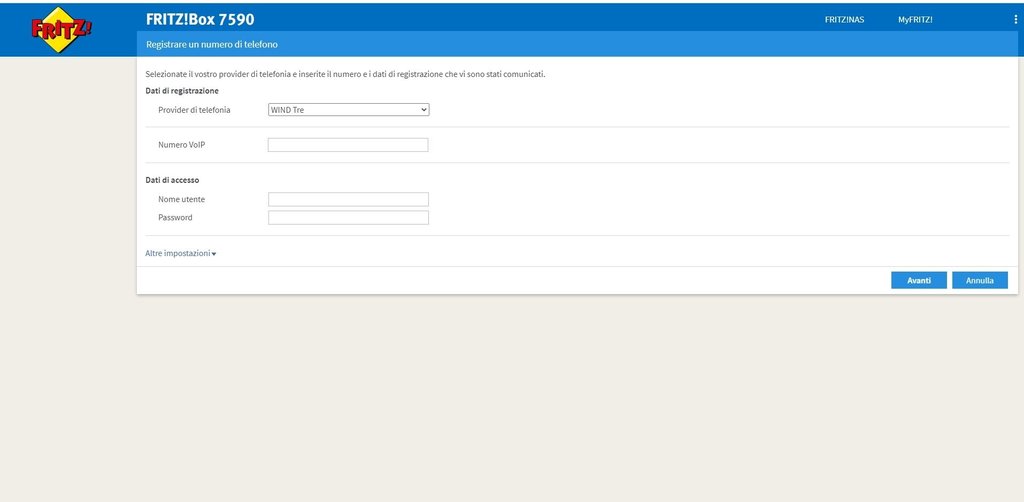
Task: Expand Altre impostazioni section
Action: (x=180, y=253)
